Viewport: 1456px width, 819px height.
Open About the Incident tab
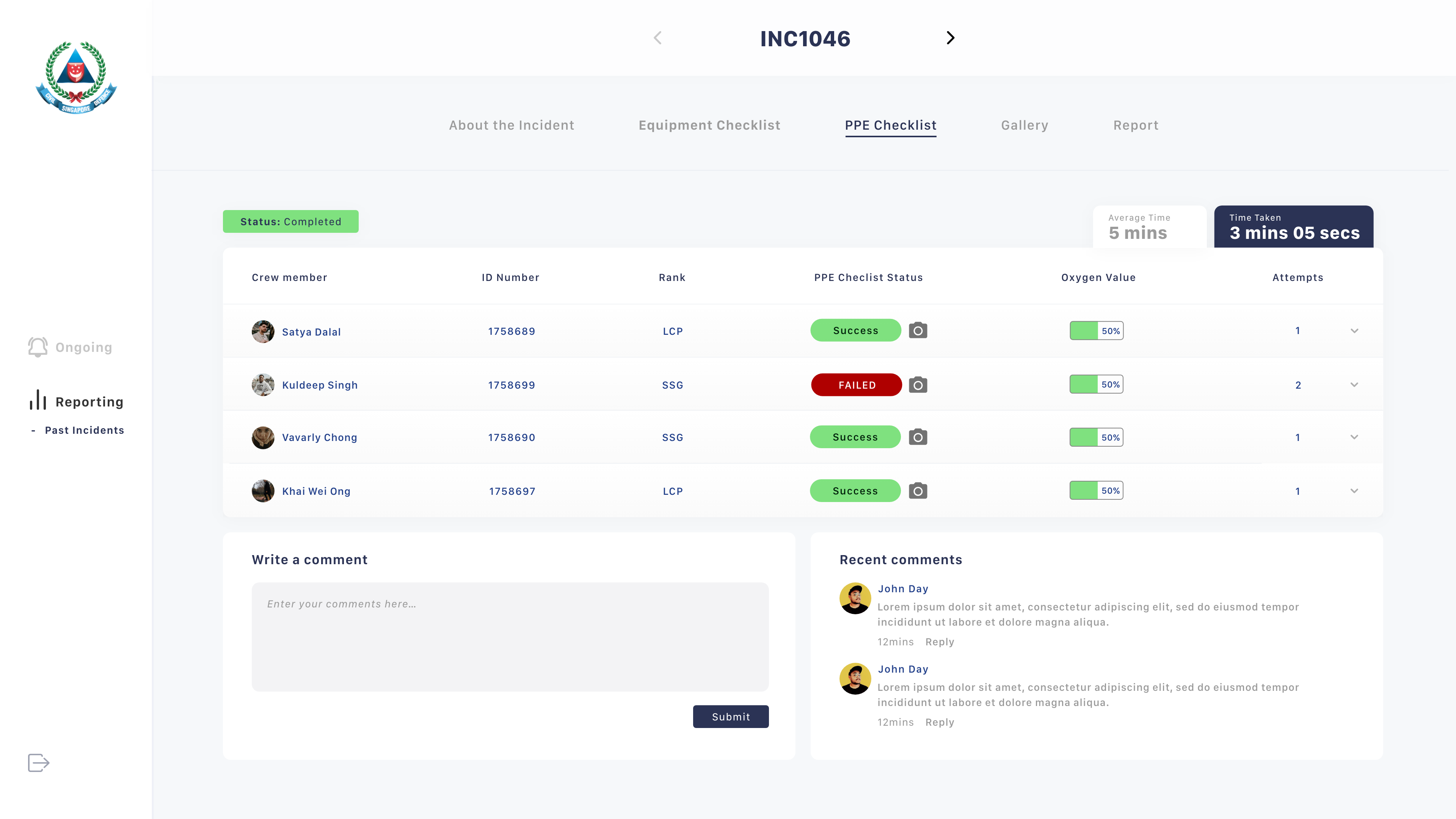point(511,125)
